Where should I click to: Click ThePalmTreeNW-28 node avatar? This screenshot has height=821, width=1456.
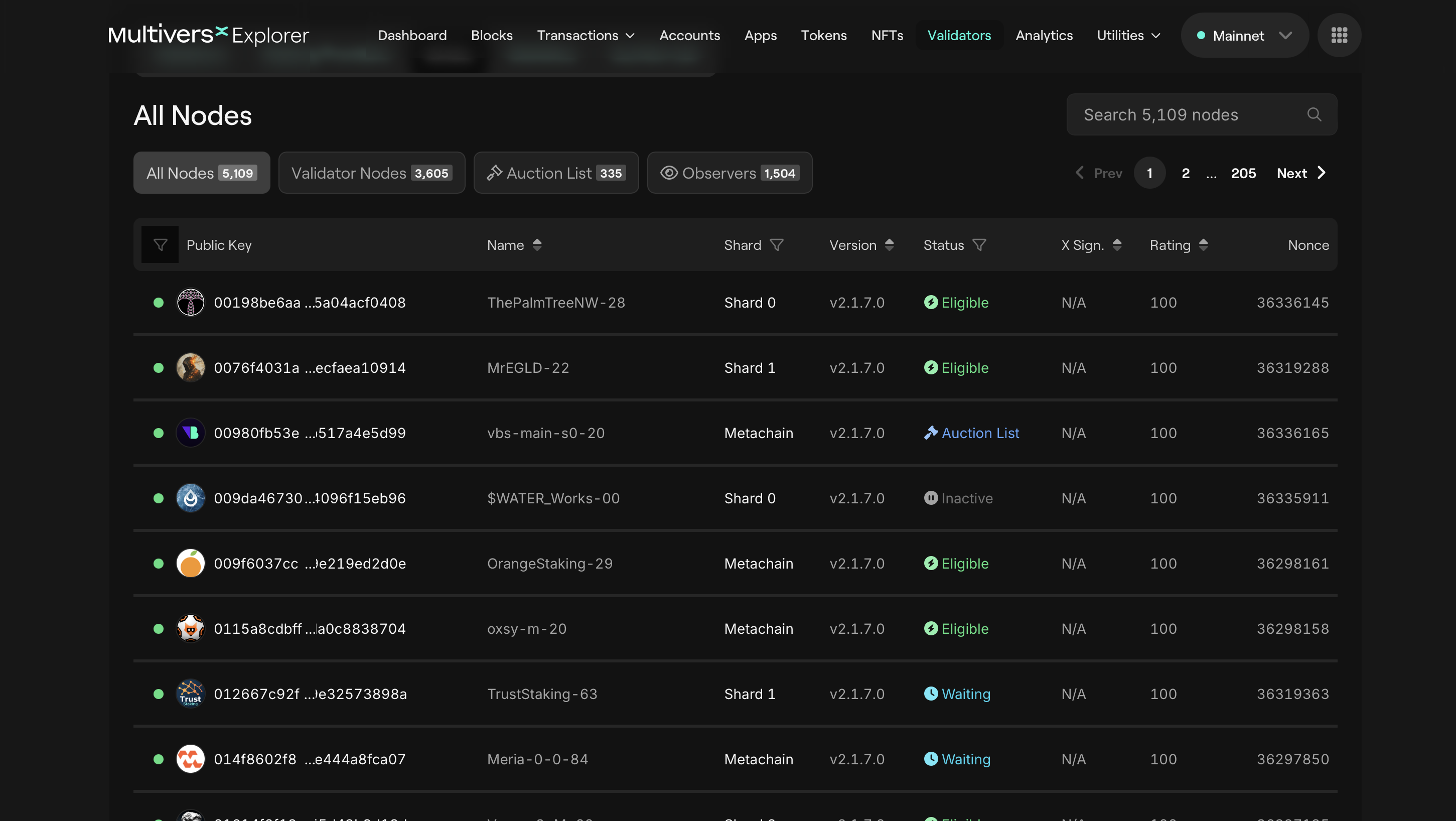click(191, 303)
